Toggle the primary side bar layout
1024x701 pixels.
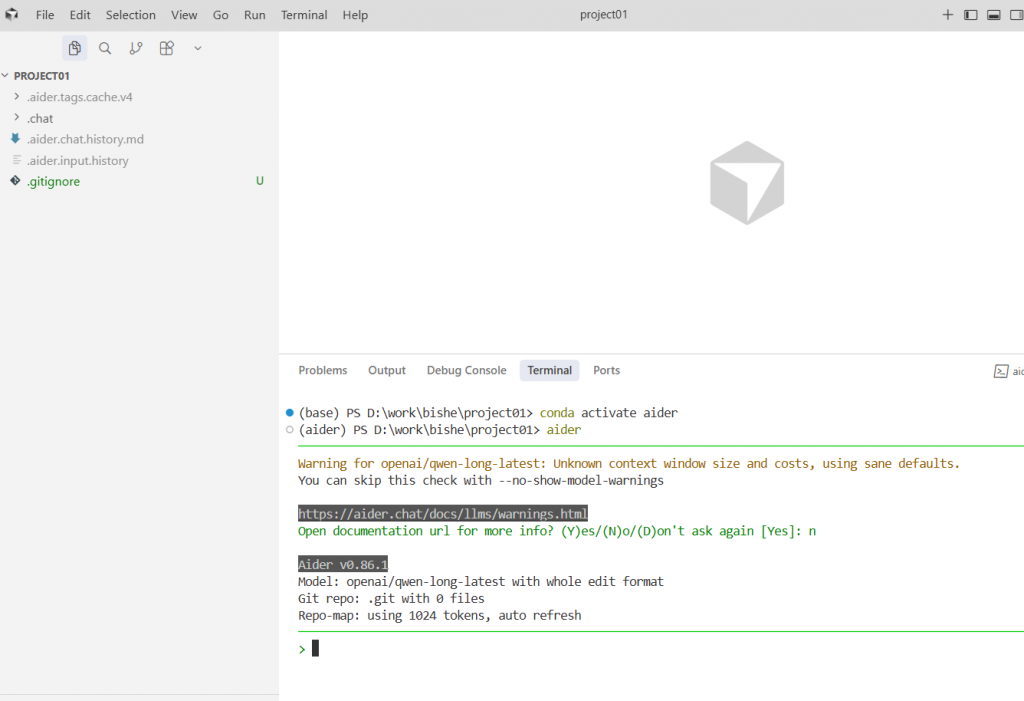[x=970, y=15]
